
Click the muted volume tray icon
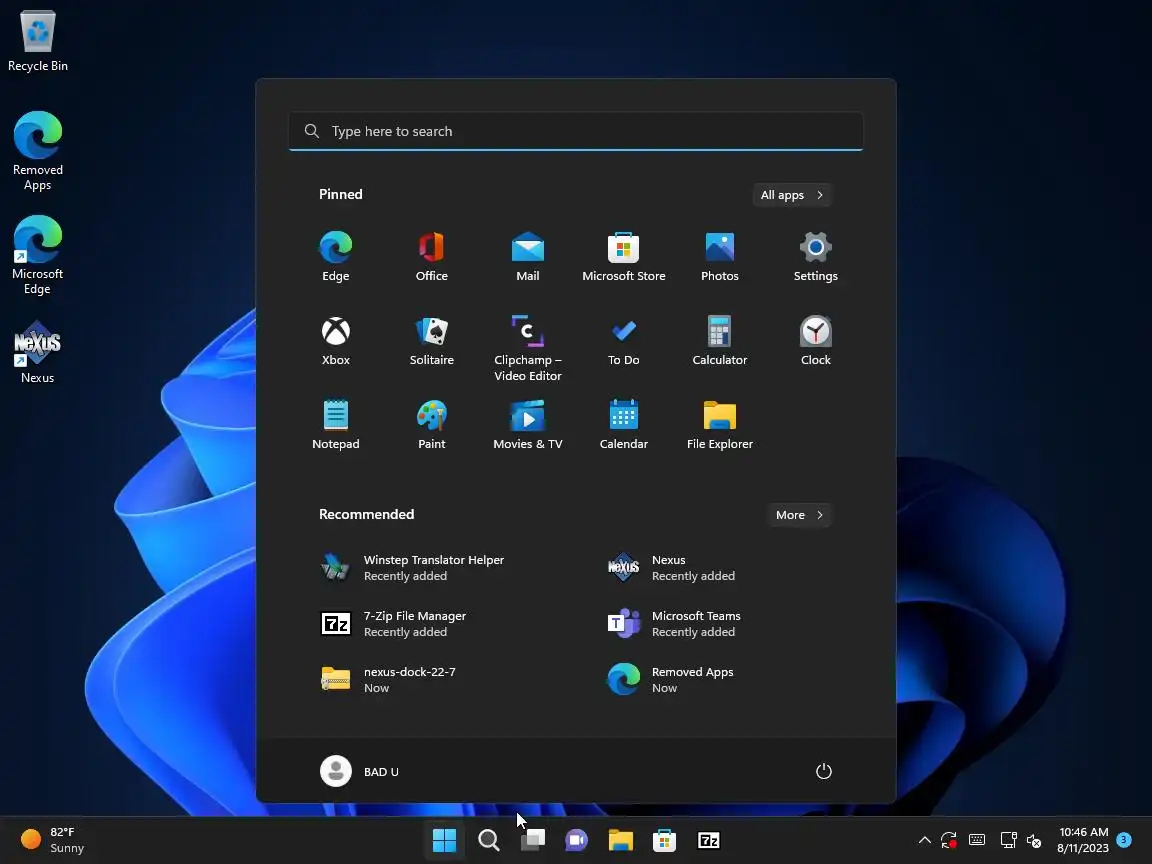click(x=1034, y=840)
